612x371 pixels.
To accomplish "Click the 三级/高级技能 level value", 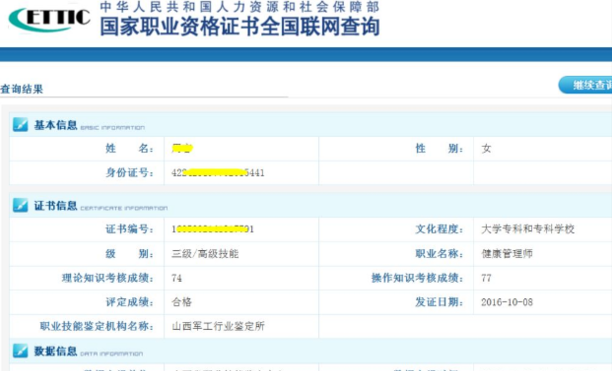I will (x=205, y=254).
